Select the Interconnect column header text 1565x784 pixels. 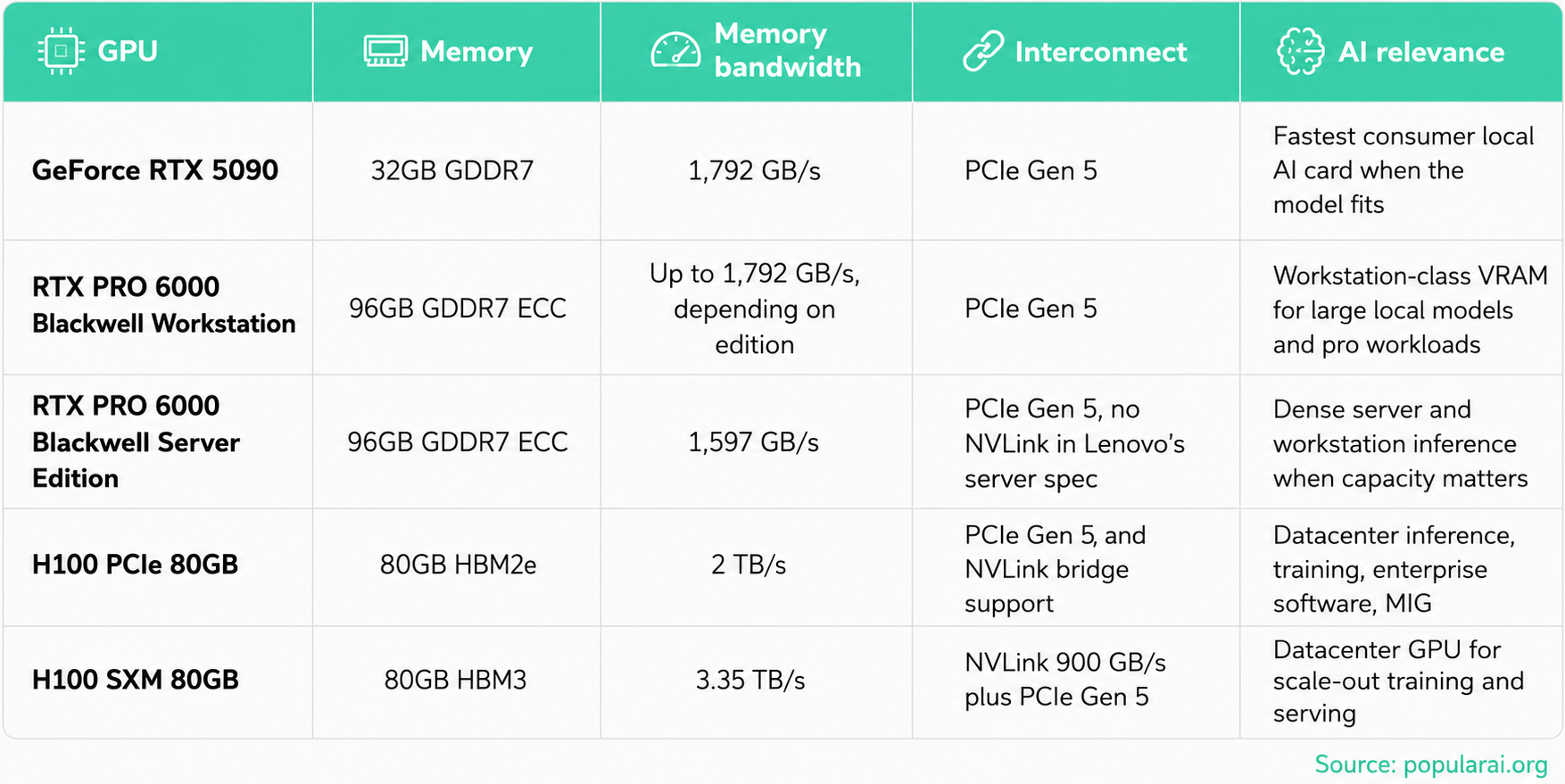coord(1101,52)
